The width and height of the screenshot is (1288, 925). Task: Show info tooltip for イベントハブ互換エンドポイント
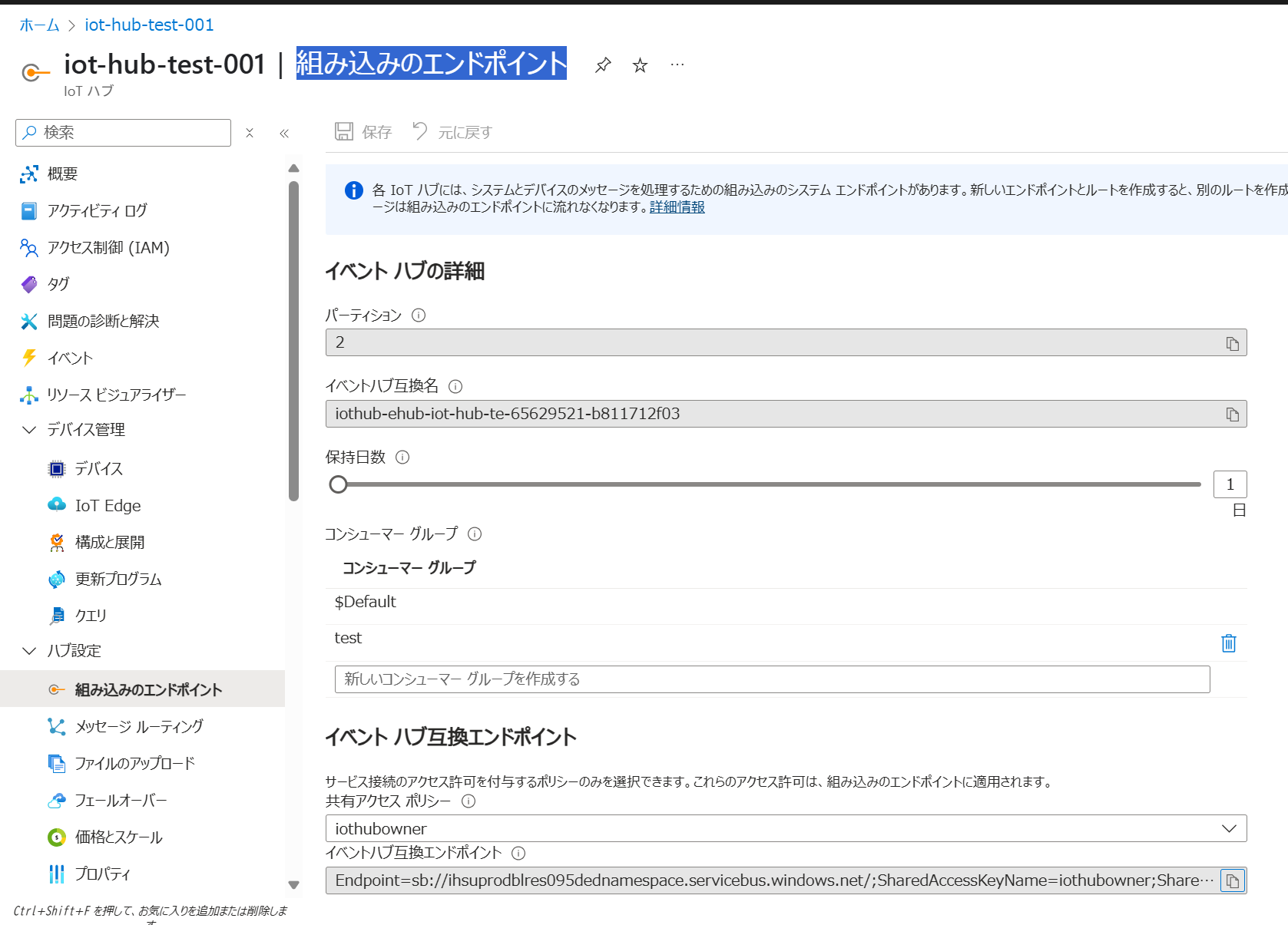[518, 853]
